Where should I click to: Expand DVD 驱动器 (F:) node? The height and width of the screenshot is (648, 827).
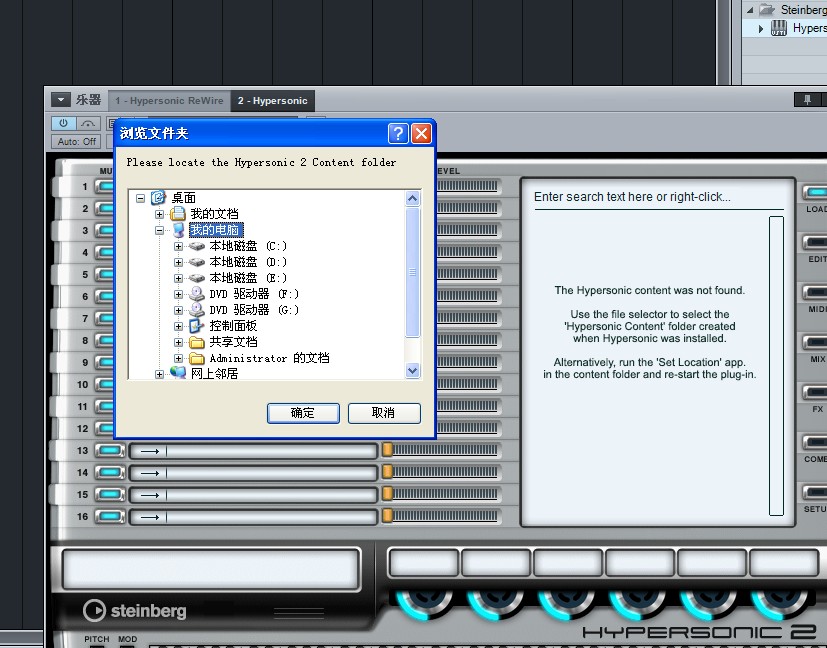tap(178, 294)
